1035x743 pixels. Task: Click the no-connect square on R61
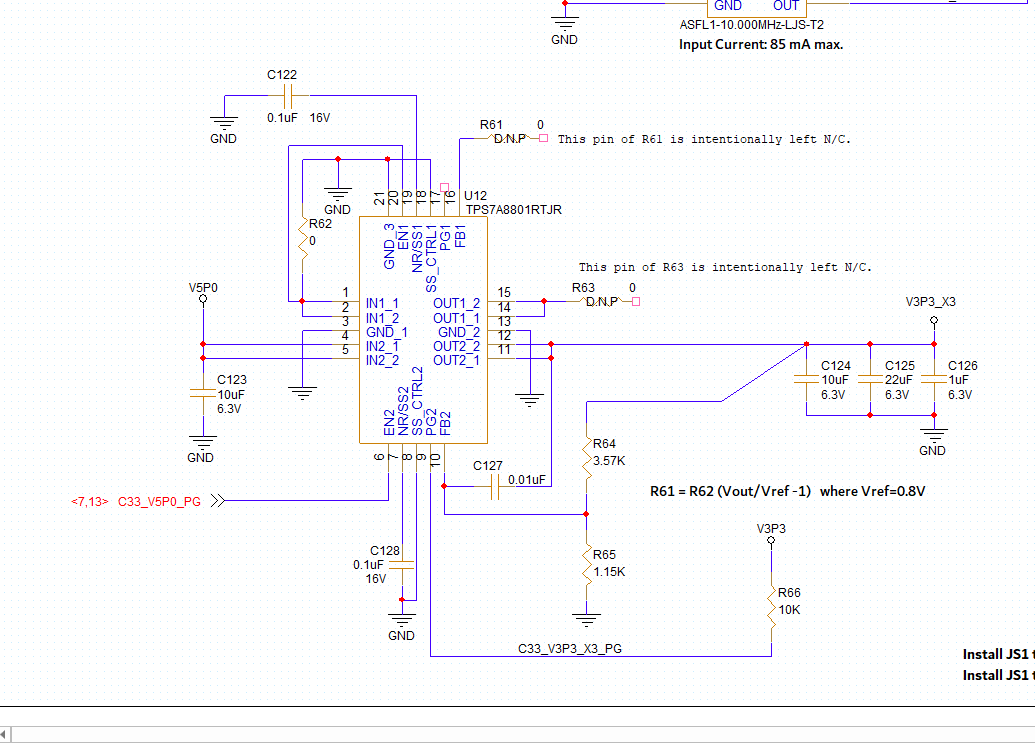coord(543,139)
